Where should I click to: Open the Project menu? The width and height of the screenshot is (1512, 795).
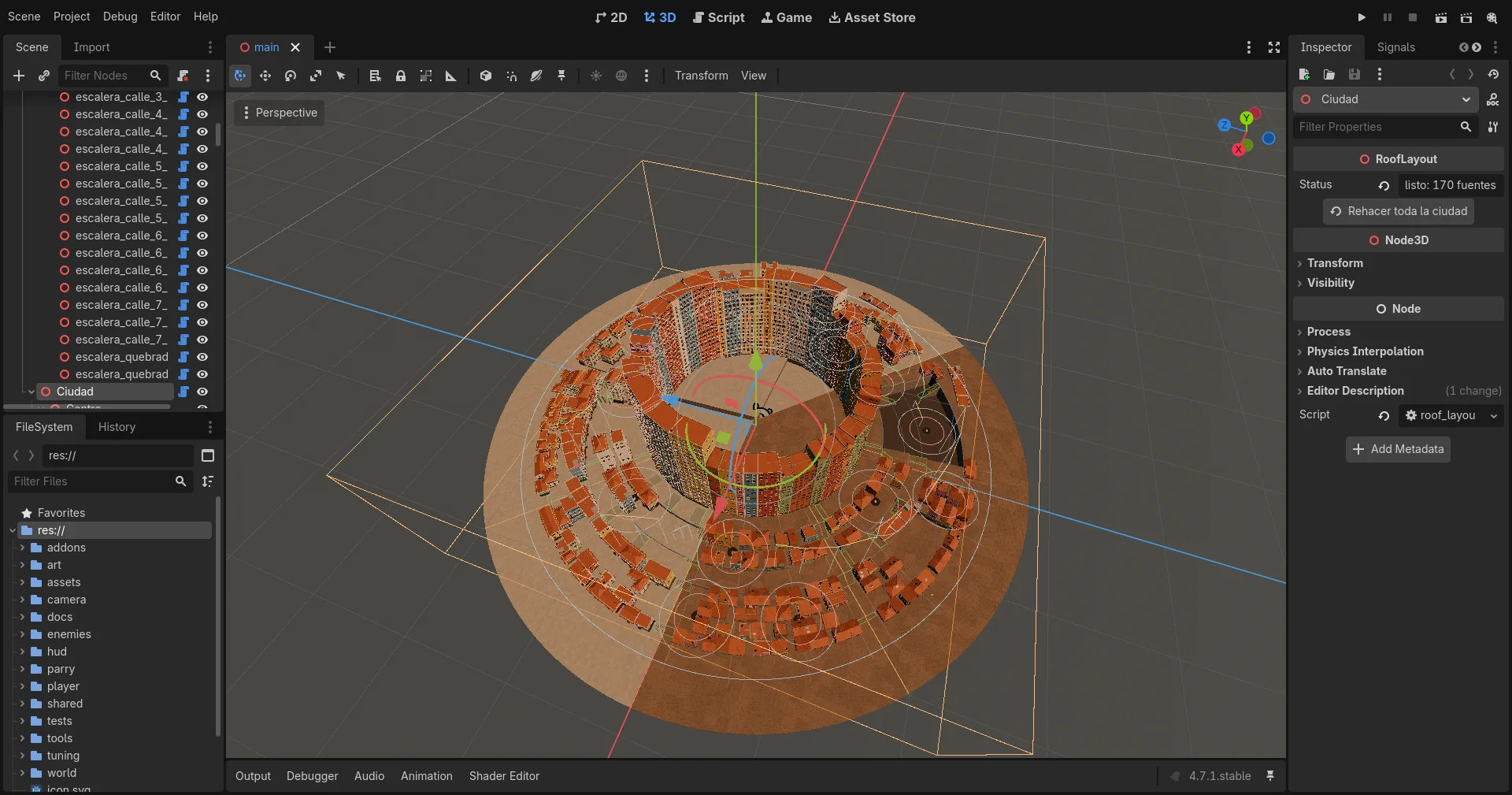72,17
